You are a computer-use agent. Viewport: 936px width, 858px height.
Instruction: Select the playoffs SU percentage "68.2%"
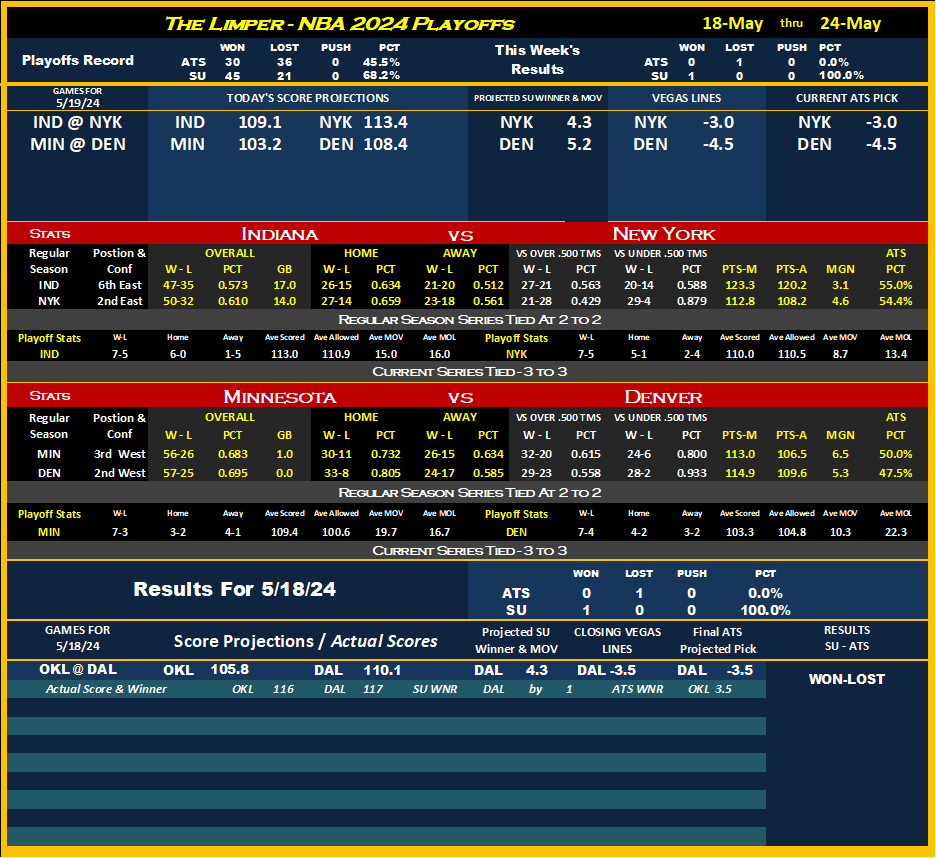click(381, 76)
